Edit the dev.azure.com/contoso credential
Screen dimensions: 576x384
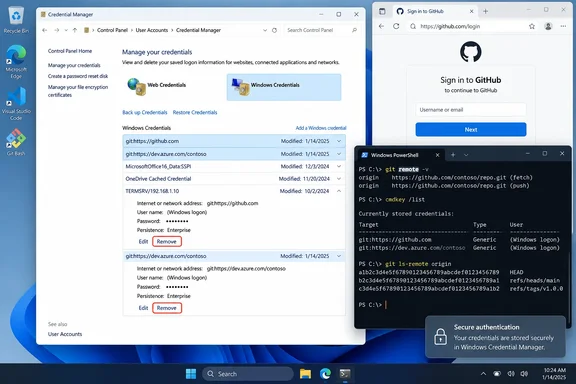pyautogui.click(x=143, y=308)
